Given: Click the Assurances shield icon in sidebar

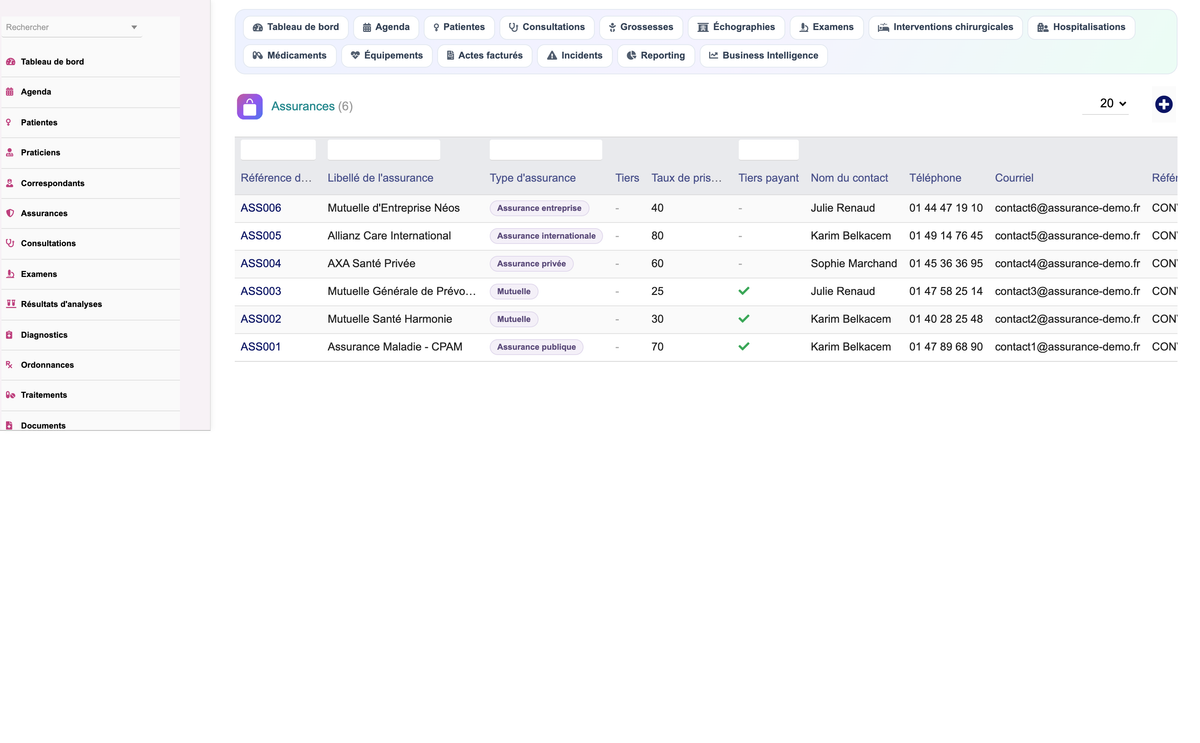Looking at the screenshot, I should click(x=10, y=214).
